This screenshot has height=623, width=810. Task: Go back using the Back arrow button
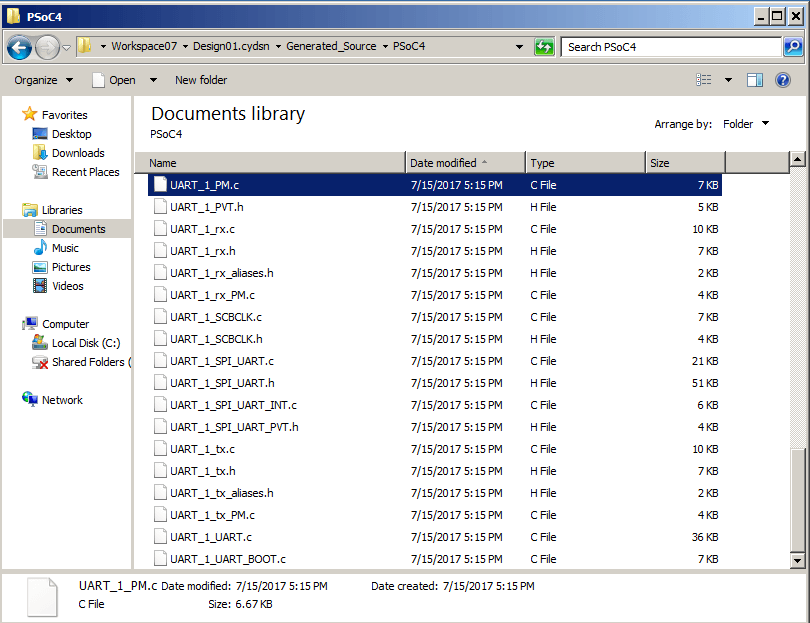(20, 48)
